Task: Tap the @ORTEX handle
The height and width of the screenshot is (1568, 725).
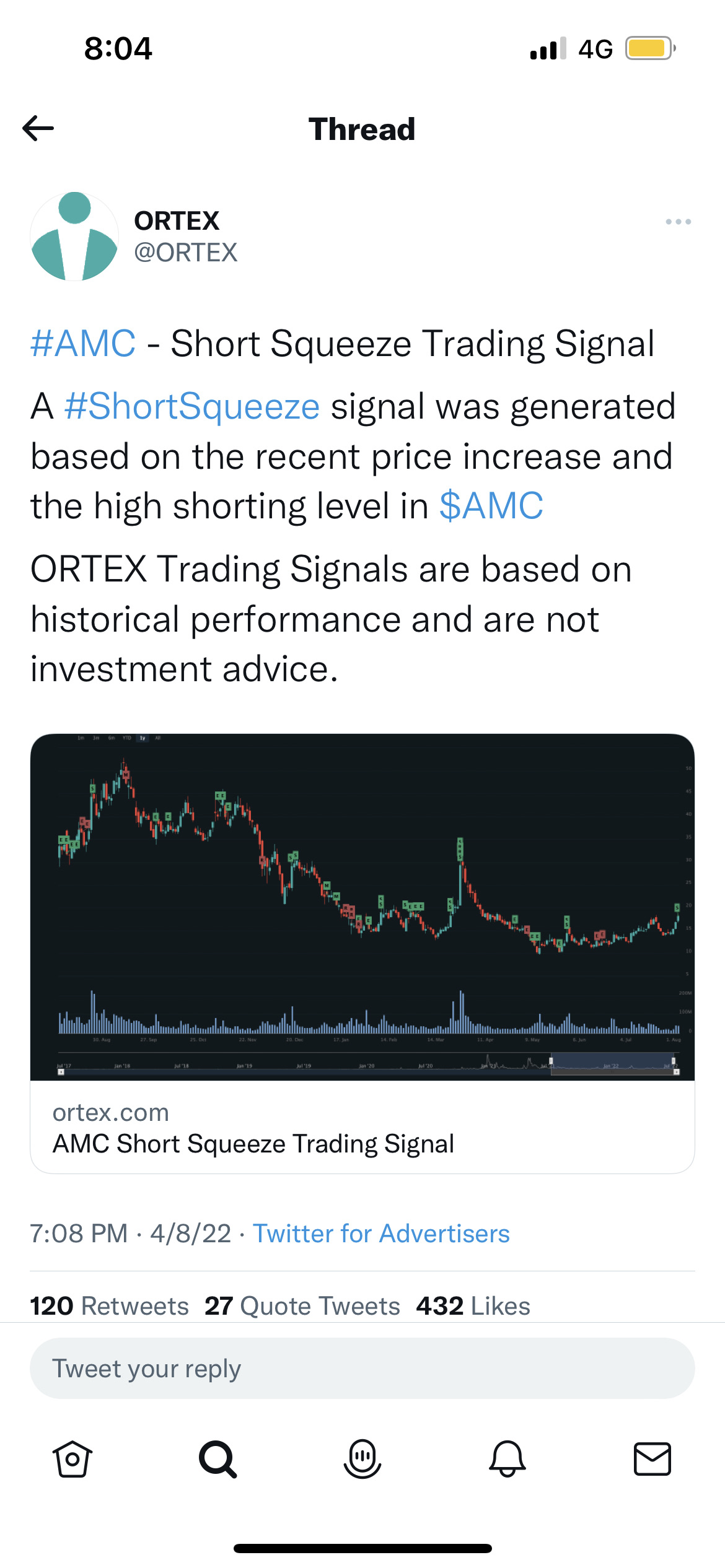Action: (x=186, y=253)
